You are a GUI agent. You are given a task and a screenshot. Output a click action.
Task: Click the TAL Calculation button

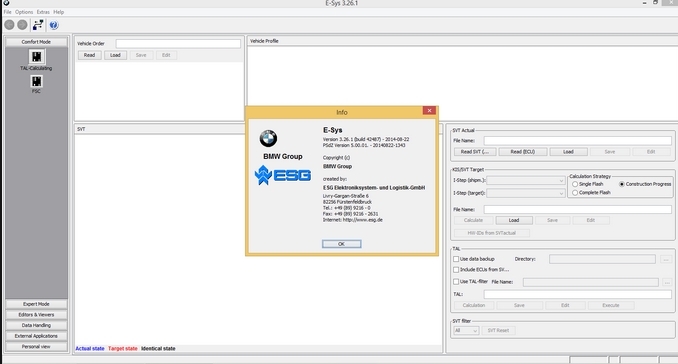(x=474, y=305)
